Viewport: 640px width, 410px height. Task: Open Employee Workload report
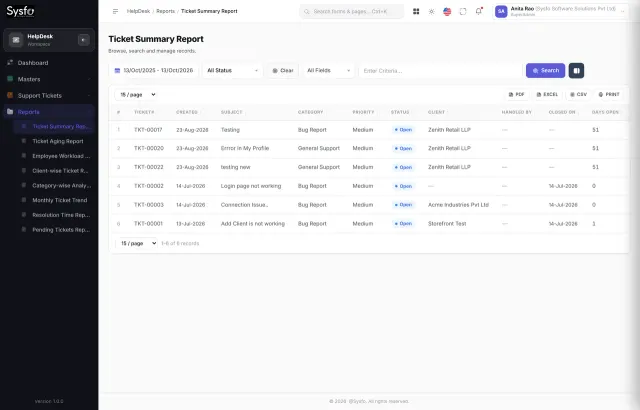pyautogui.click(x=54, y=156)
